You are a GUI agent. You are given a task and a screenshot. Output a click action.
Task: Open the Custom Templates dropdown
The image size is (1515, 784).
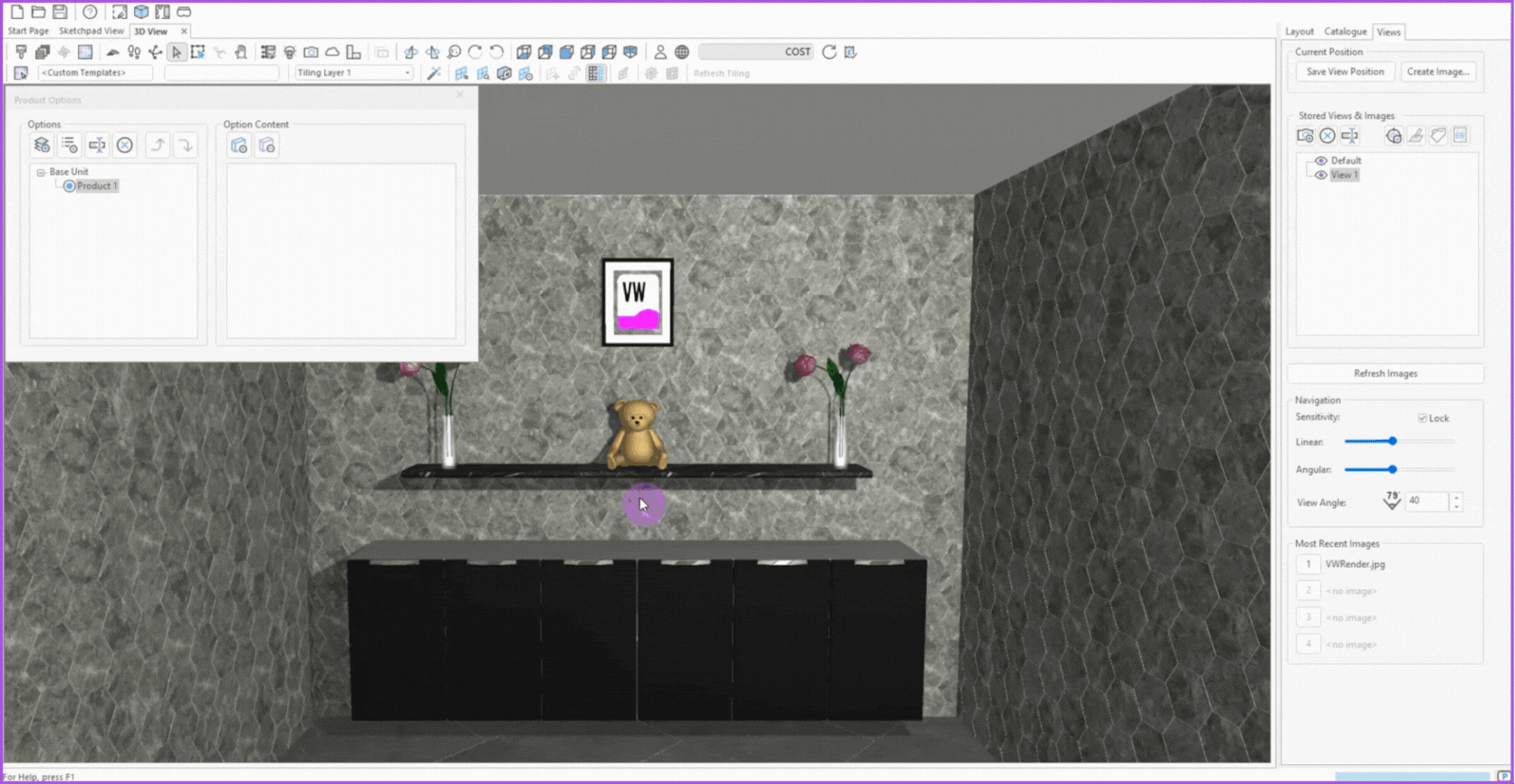[x=95, y=73]
